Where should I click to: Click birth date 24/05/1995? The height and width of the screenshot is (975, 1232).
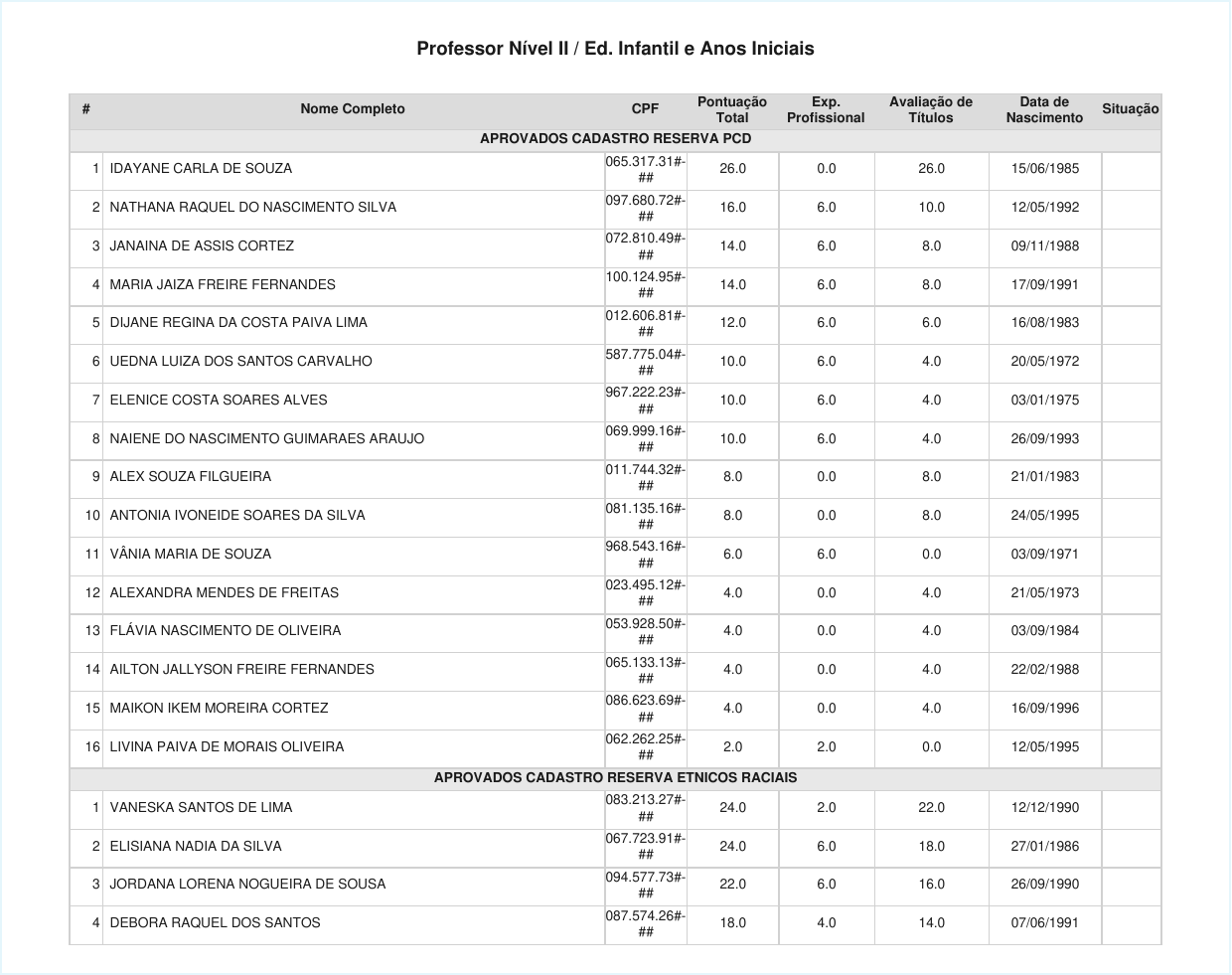click(x=1044, y=516)
